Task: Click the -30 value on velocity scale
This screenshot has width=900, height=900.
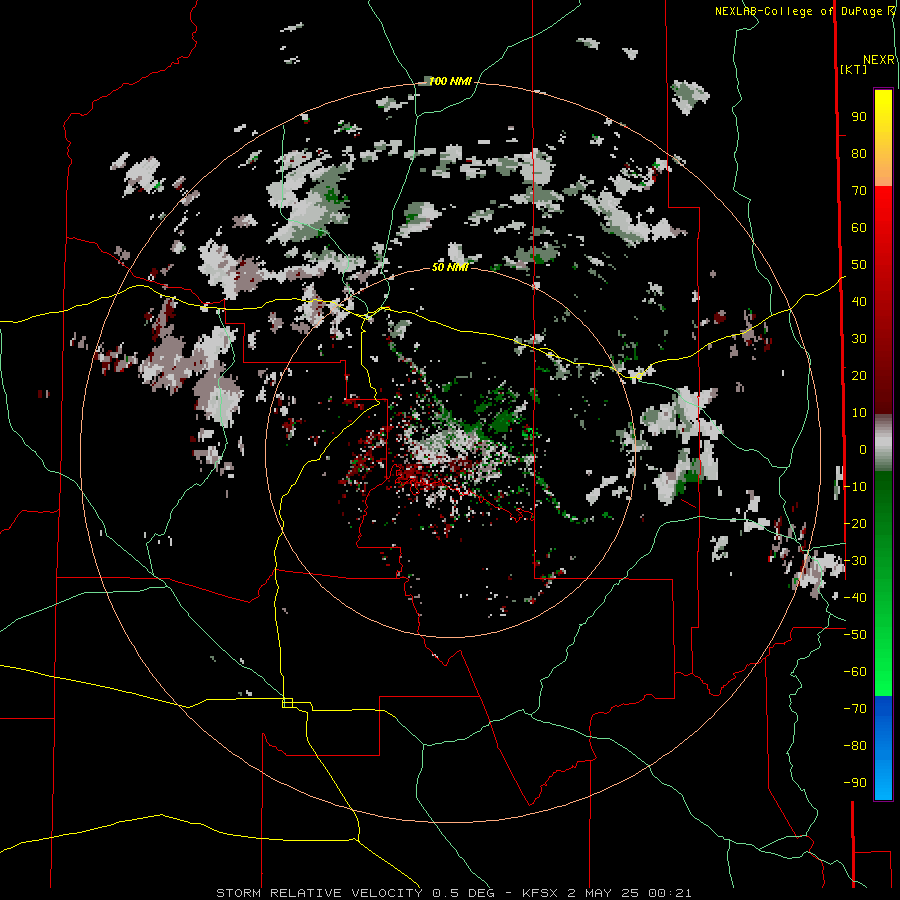Action: [x=855, y=561]
